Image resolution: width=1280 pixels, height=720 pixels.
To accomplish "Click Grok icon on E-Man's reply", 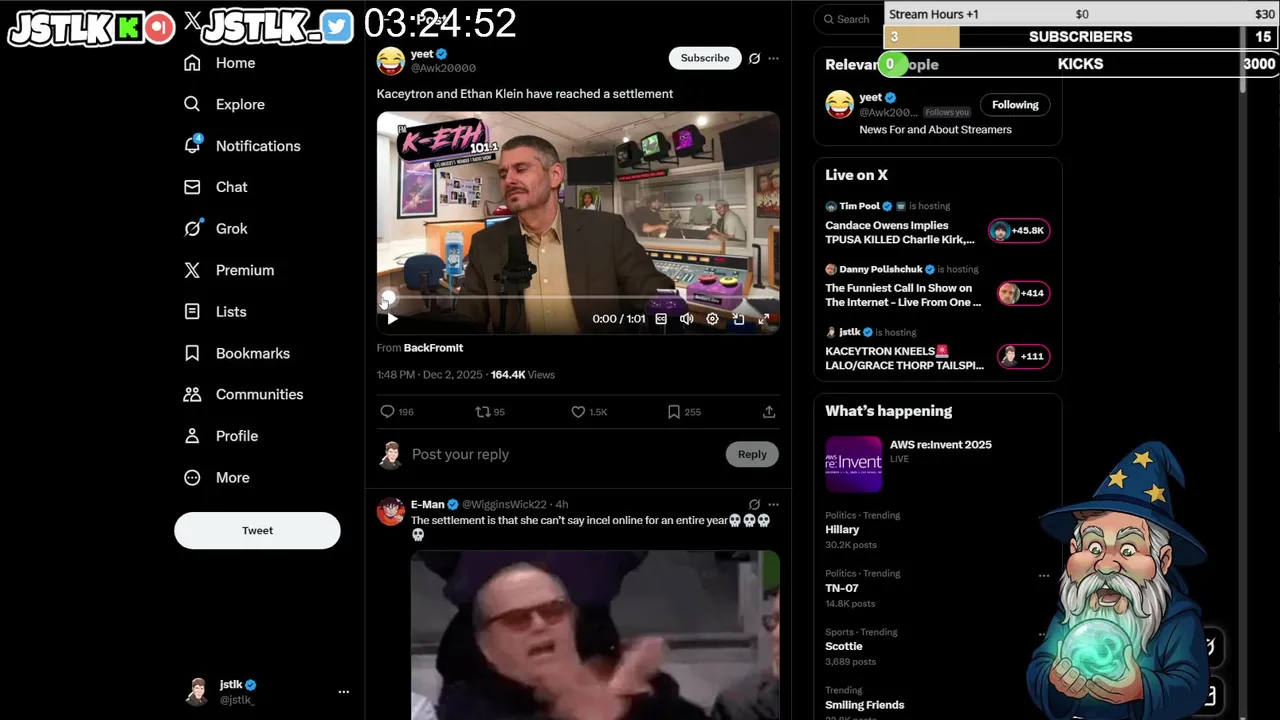I will pos(754,505).
